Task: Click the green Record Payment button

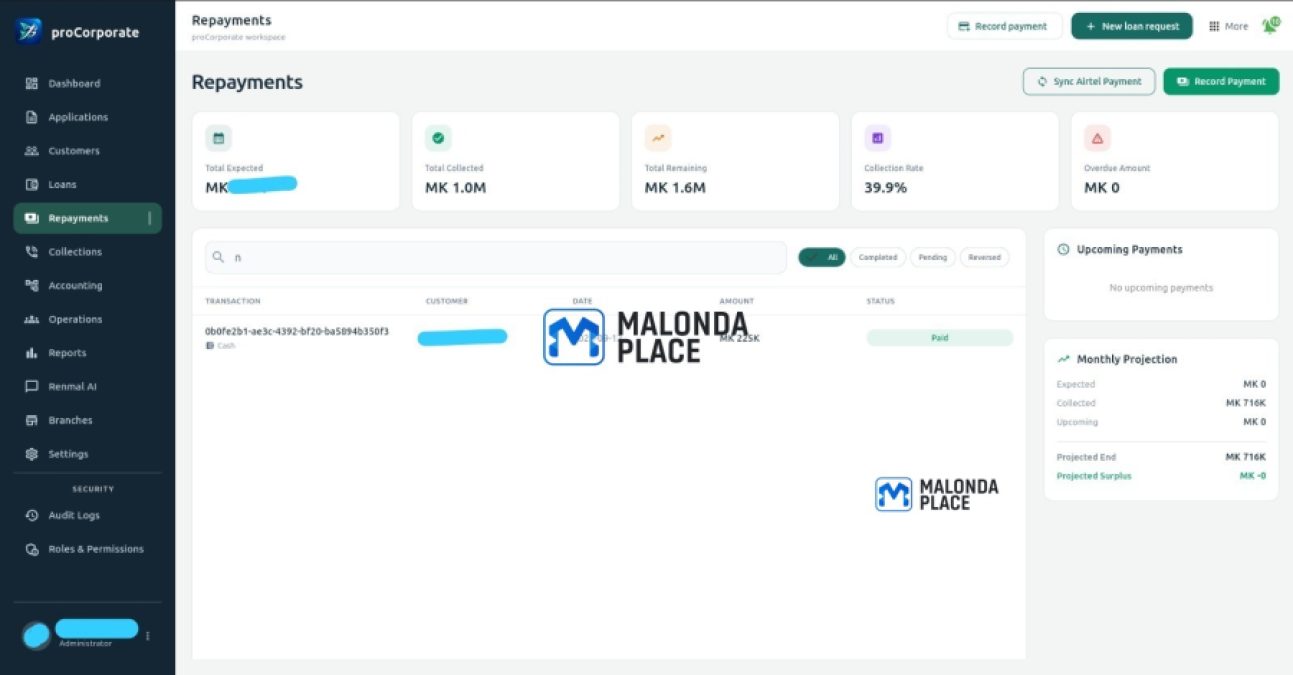Action: tap(1221, 81)
